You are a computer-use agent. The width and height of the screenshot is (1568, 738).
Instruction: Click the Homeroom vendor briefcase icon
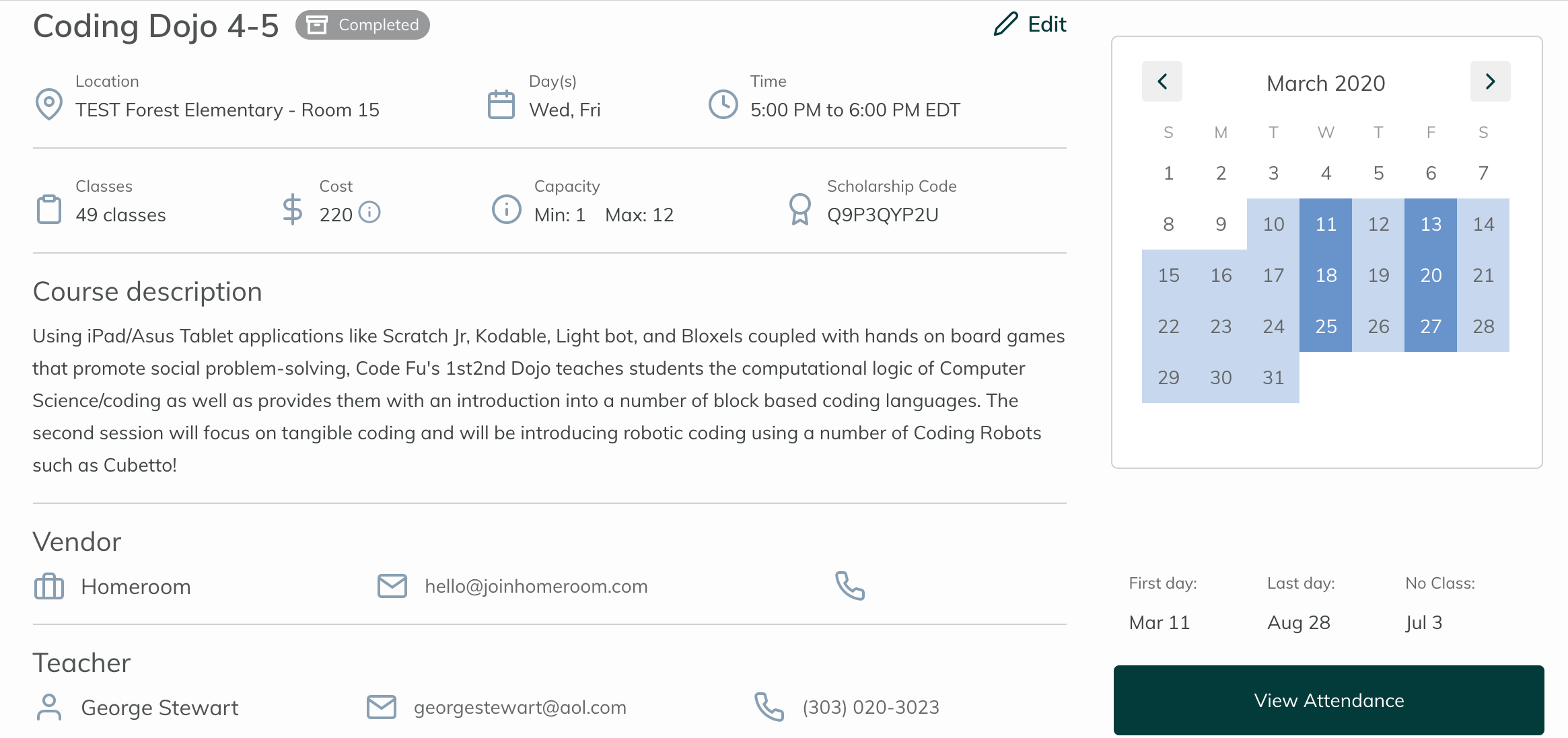(48, 586)
